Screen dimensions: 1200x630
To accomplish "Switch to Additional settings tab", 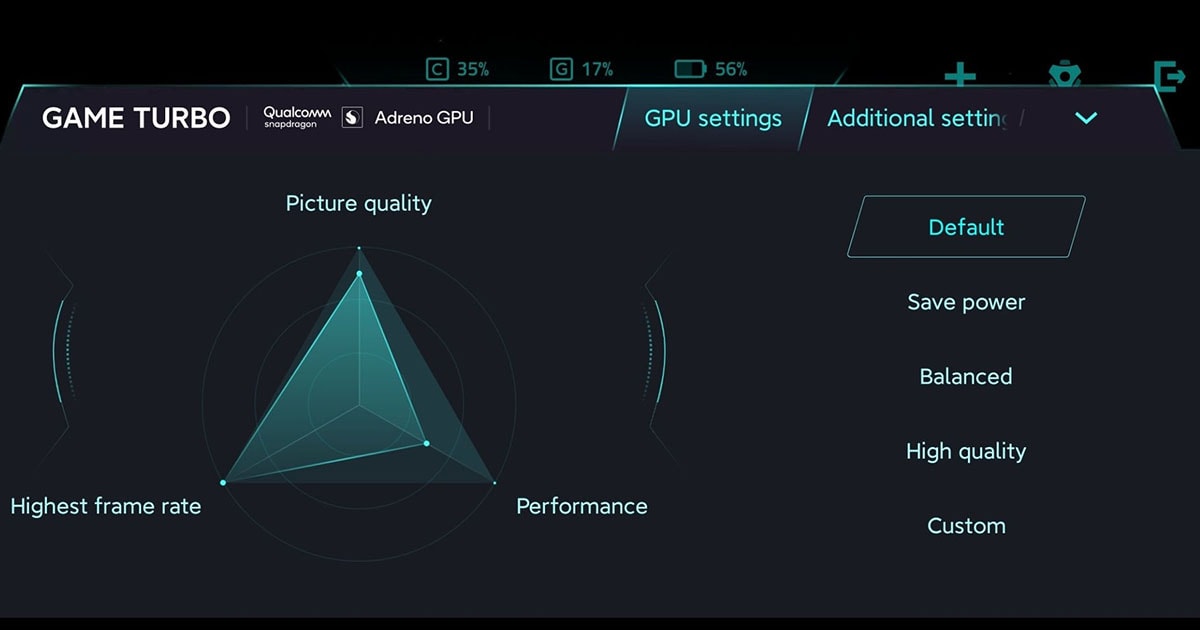I will [x=918, y=118].
